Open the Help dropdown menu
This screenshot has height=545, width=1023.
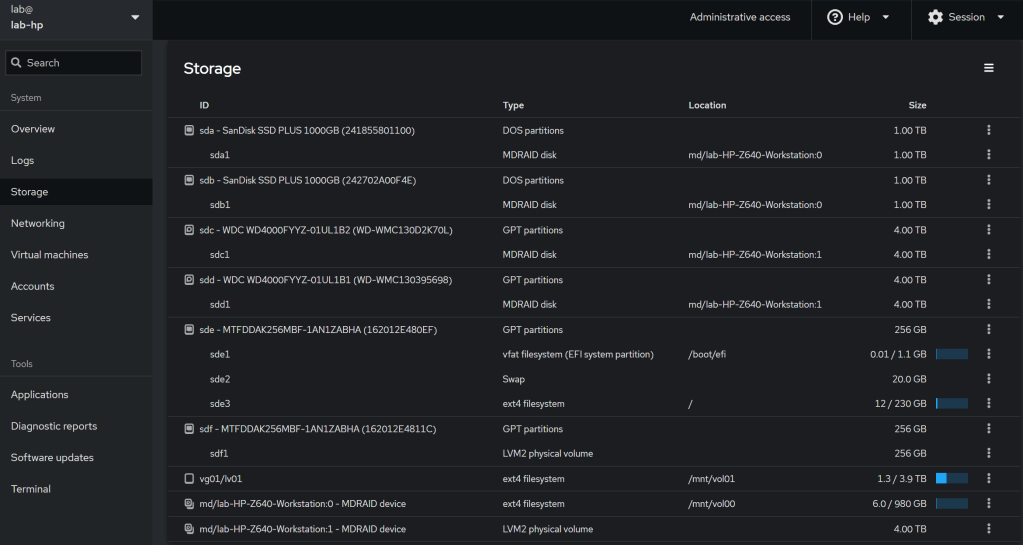(x=858, y=17)
